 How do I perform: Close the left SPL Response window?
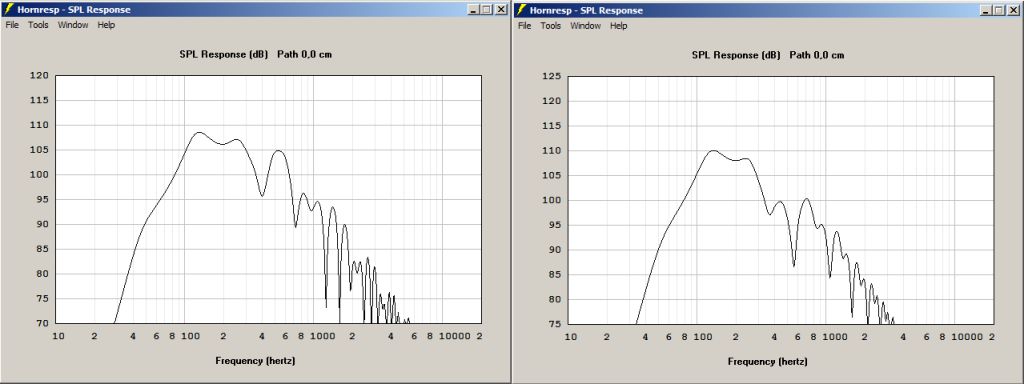501,10
